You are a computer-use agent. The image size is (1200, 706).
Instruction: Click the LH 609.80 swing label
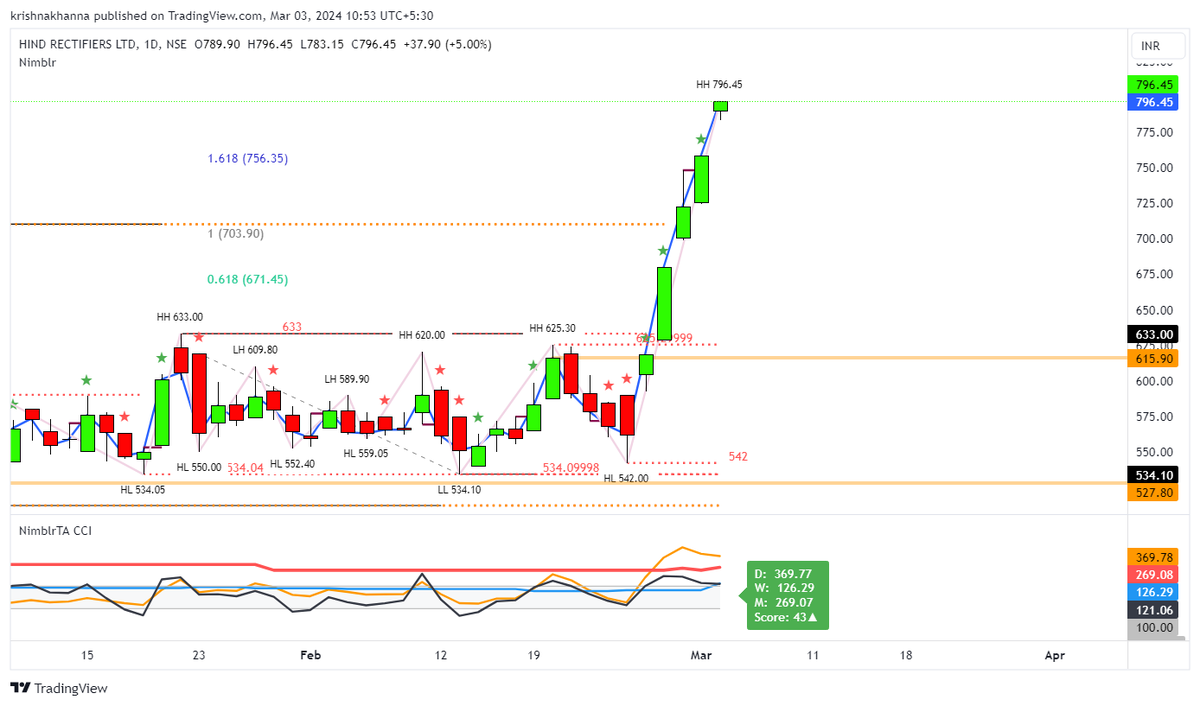[x=255, y=350]
